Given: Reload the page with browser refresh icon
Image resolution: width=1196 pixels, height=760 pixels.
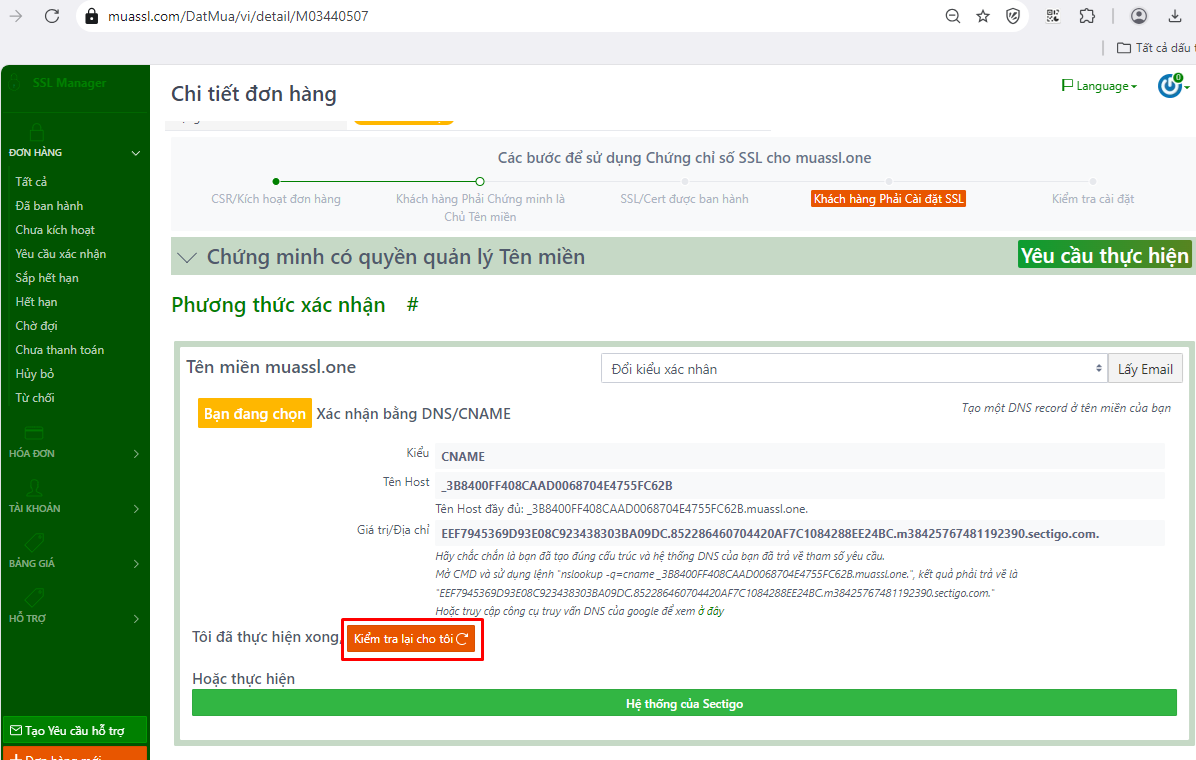Looking at the screenshot, I should (52, 16).
